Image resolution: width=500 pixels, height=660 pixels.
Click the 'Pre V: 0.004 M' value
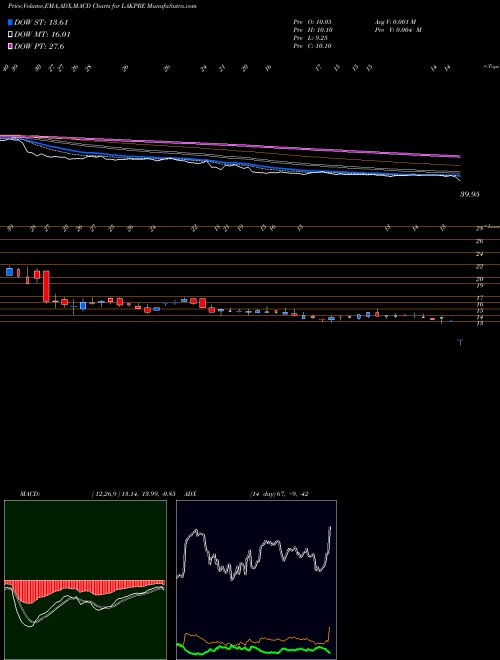click(397, 30)
